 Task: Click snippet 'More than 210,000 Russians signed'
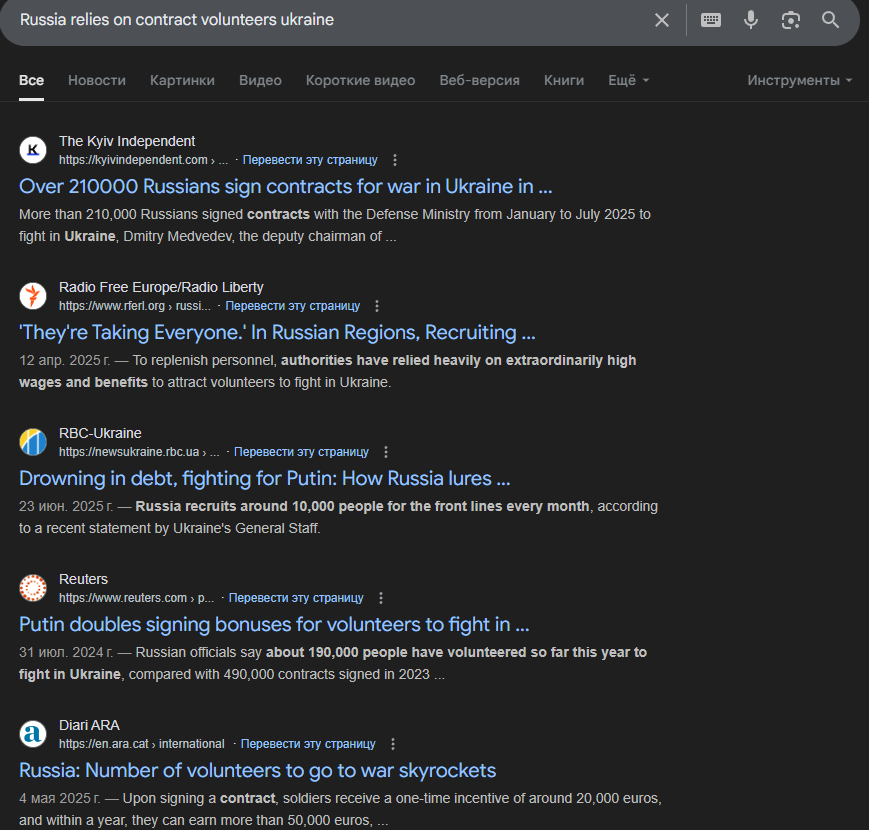tap(335, 226)
